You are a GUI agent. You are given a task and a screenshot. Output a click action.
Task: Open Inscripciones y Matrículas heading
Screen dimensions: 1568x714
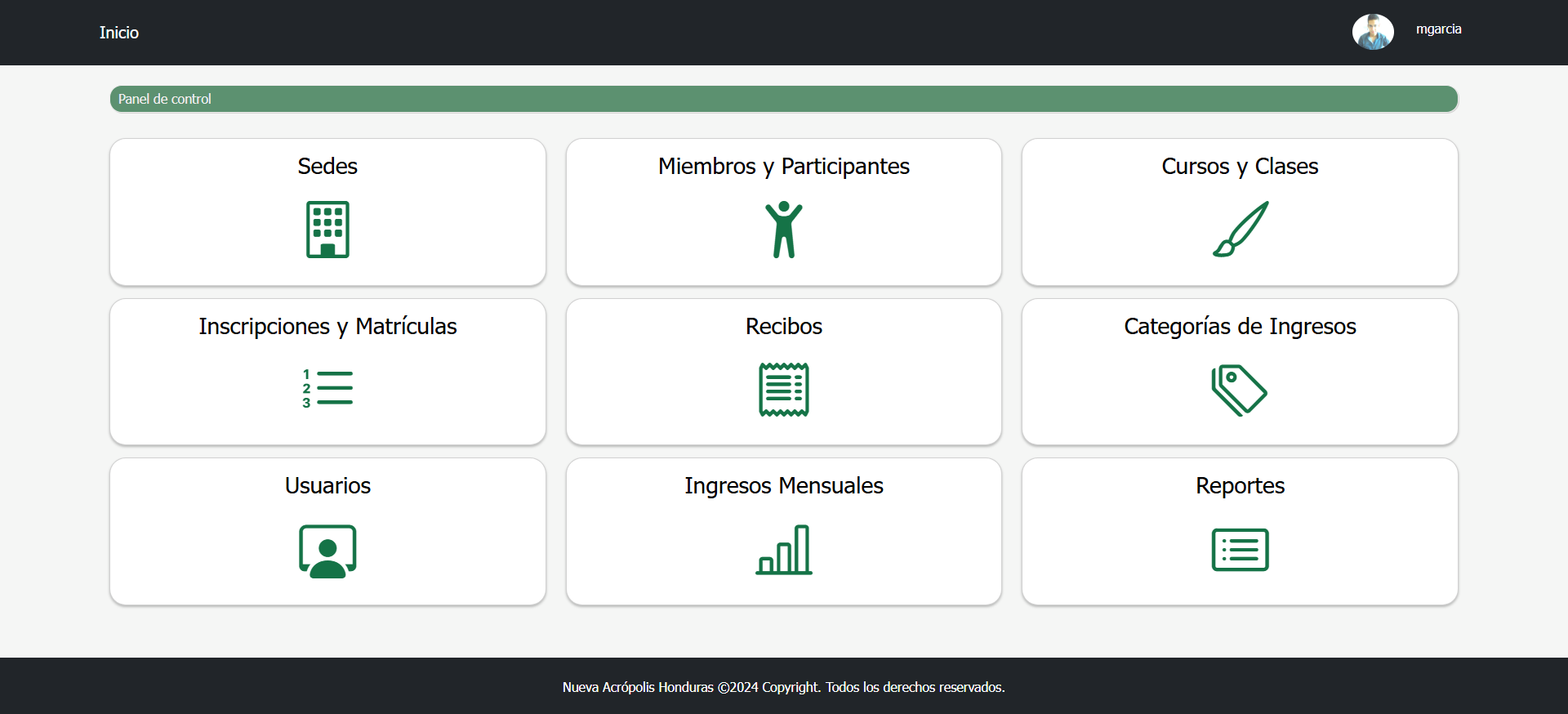point(327,326)
